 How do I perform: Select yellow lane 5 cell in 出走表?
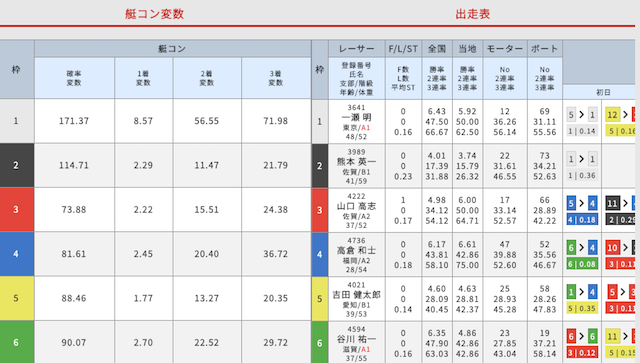click(x=320, y=298)
